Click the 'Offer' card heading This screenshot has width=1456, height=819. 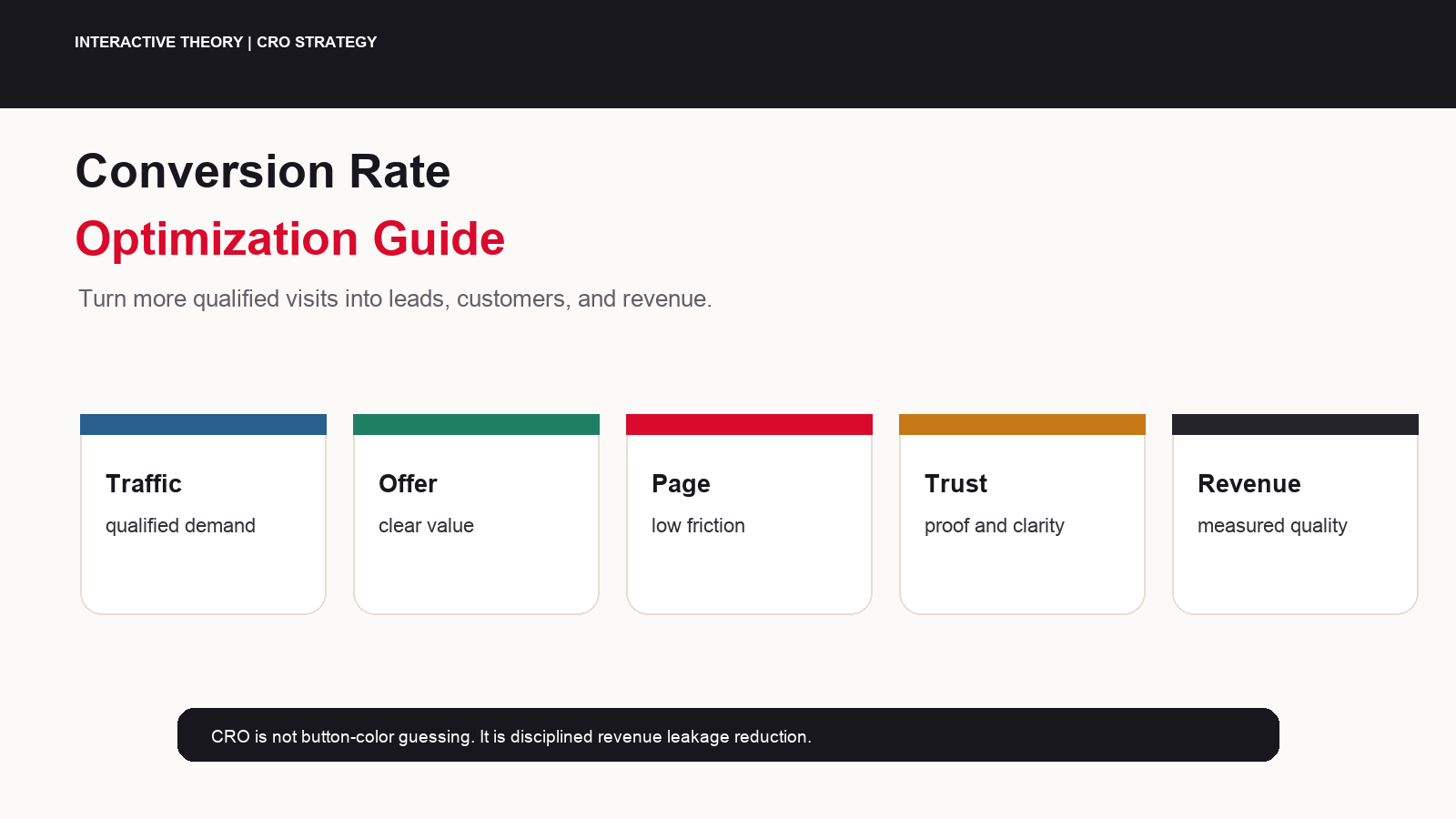(408, 483)
